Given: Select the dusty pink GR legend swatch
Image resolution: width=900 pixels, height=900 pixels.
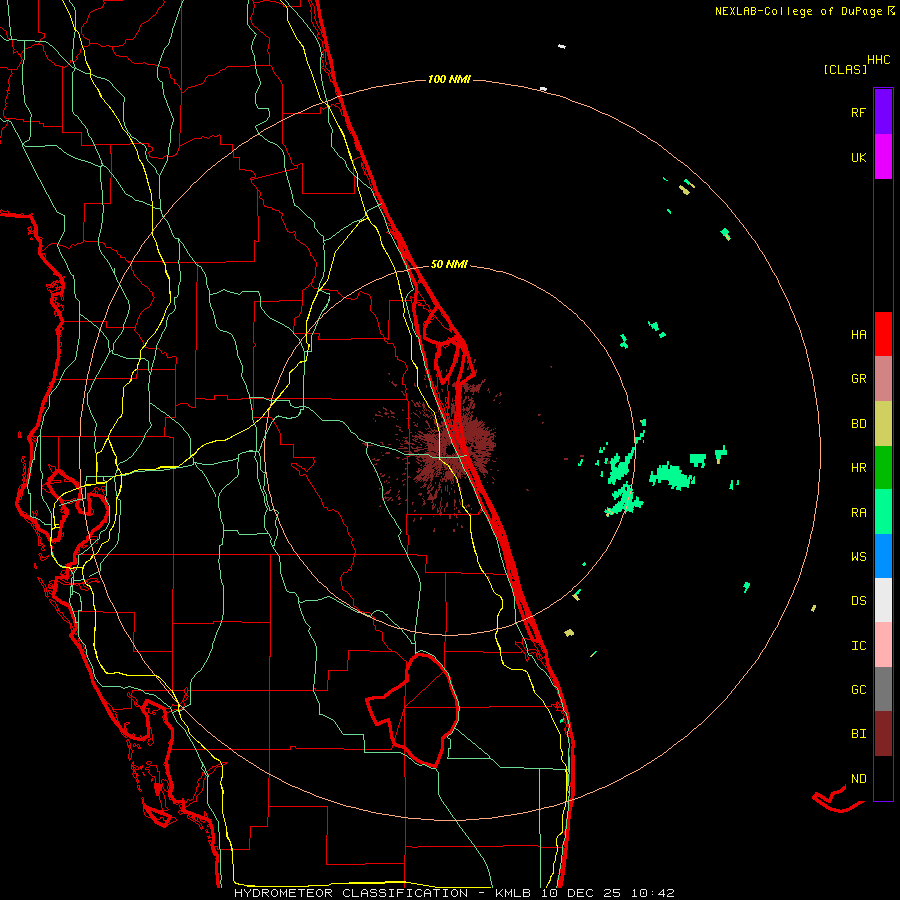Looking at the screenshot, I should coord(883,379).
